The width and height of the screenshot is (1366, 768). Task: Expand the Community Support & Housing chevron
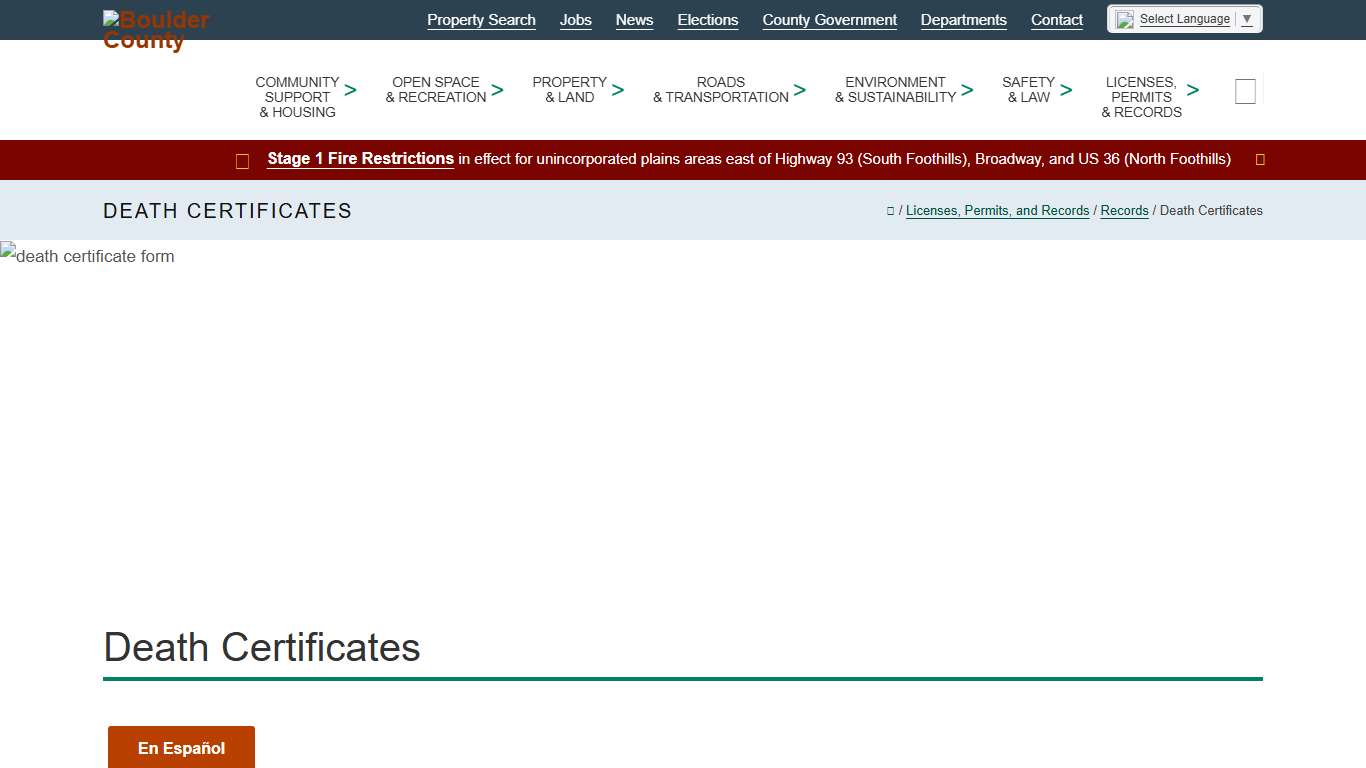pyautogui.click(x=350, y=90)
